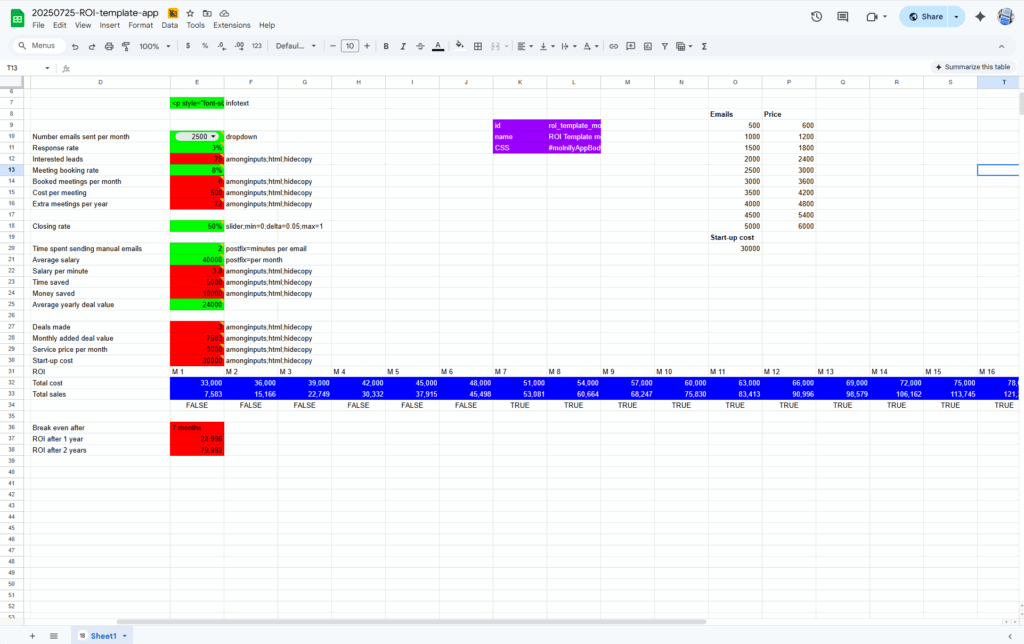Open the Share options dropdown arrow
This screenshot has width=1024, height=644.
coord(957,17)
